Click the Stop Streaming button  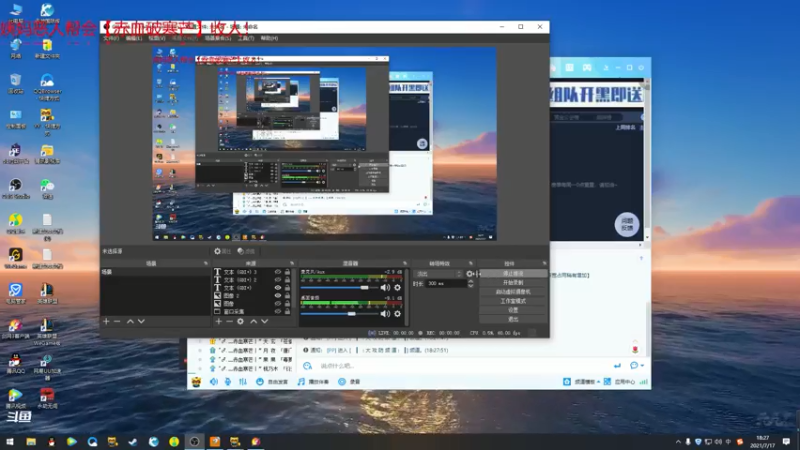pyautogui.click(x=513, y=273)
